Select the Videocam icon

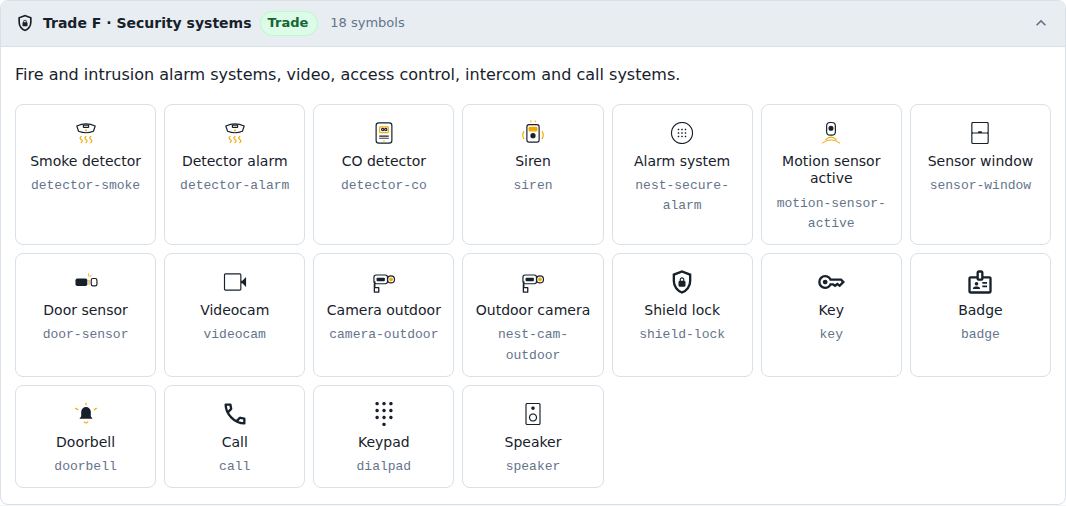coord(235,282)
